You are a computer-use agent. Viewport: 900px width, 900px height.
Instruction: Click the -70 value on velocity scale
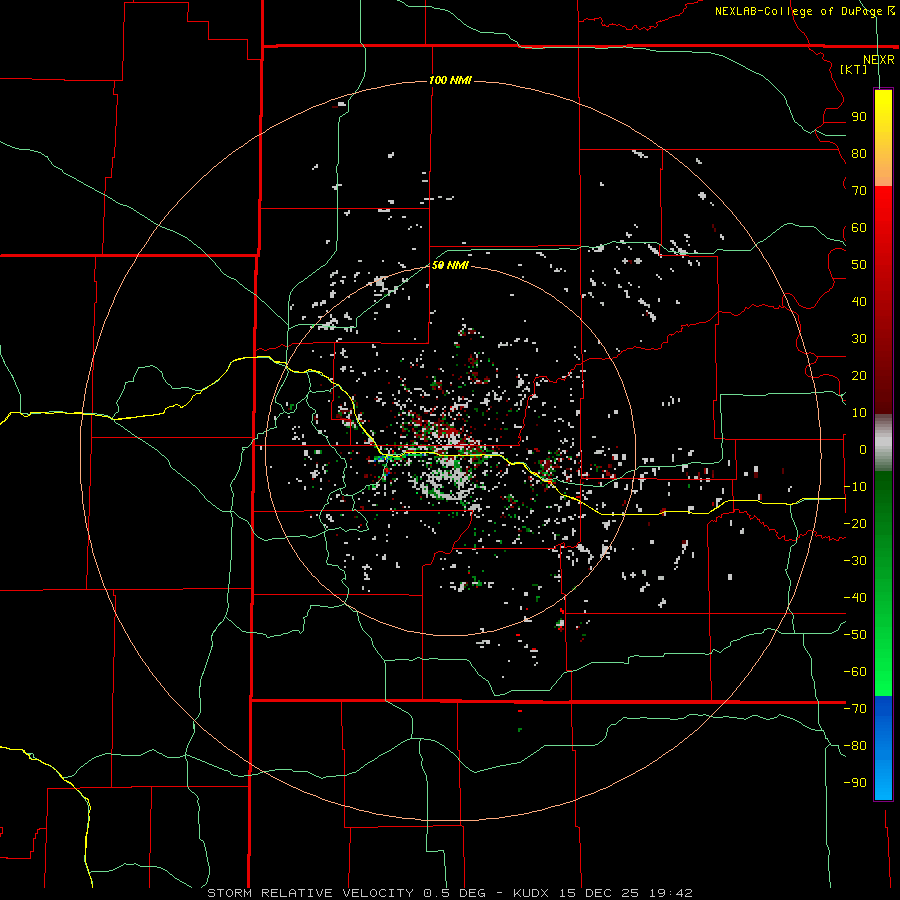tap(855, 709)
